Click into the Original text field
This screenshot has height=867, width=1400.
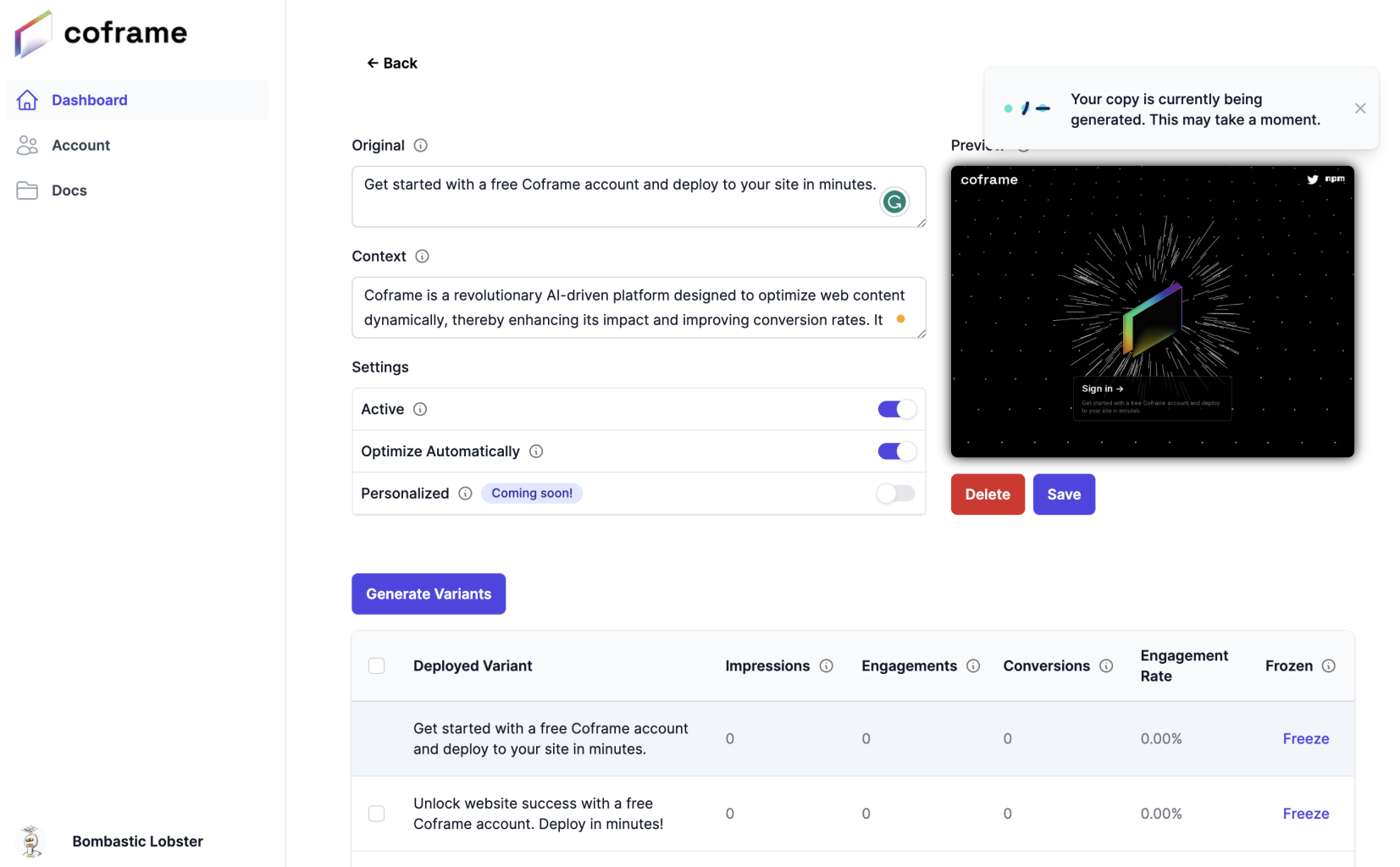pyautogui.click(x=639, y=196)
